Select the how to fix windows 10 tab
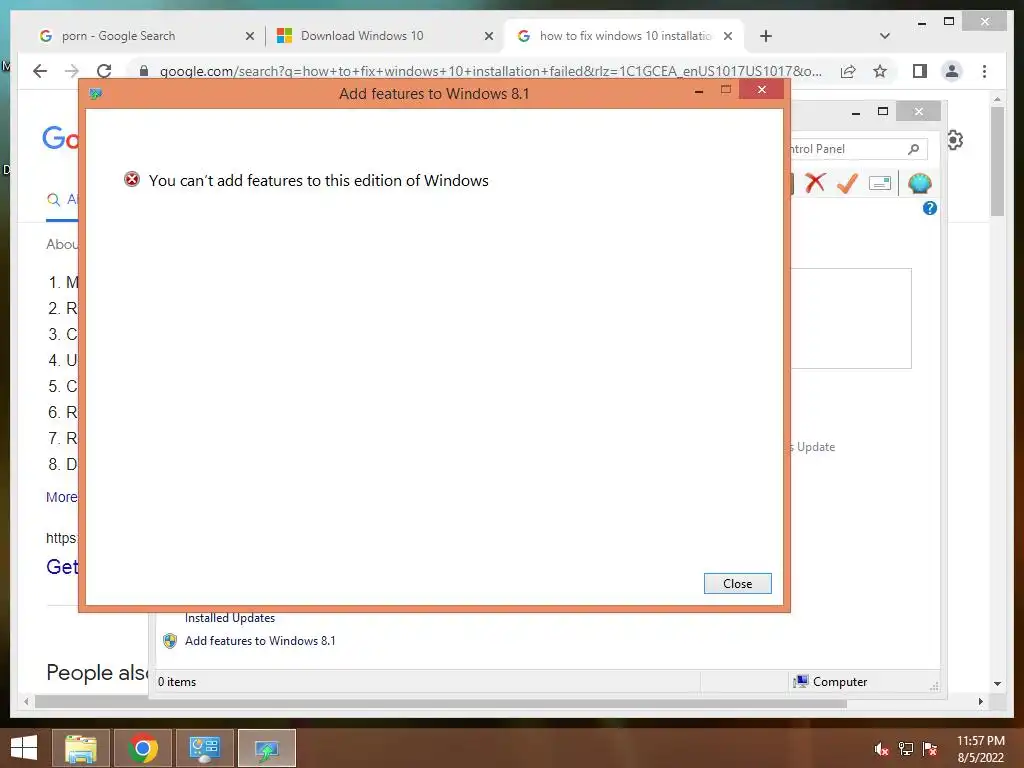Viewport: 1024px width, 768px height. point(625,36)
